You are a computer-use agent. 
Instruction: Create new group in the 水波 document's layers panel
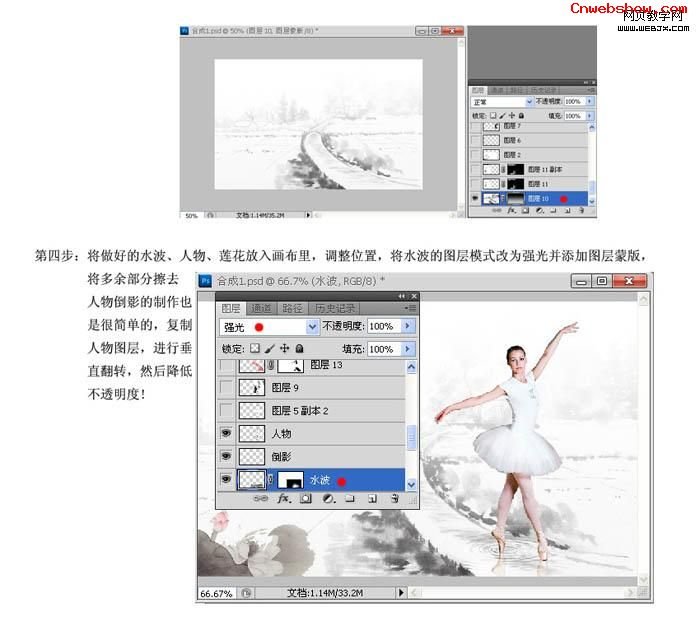point(350,498)
